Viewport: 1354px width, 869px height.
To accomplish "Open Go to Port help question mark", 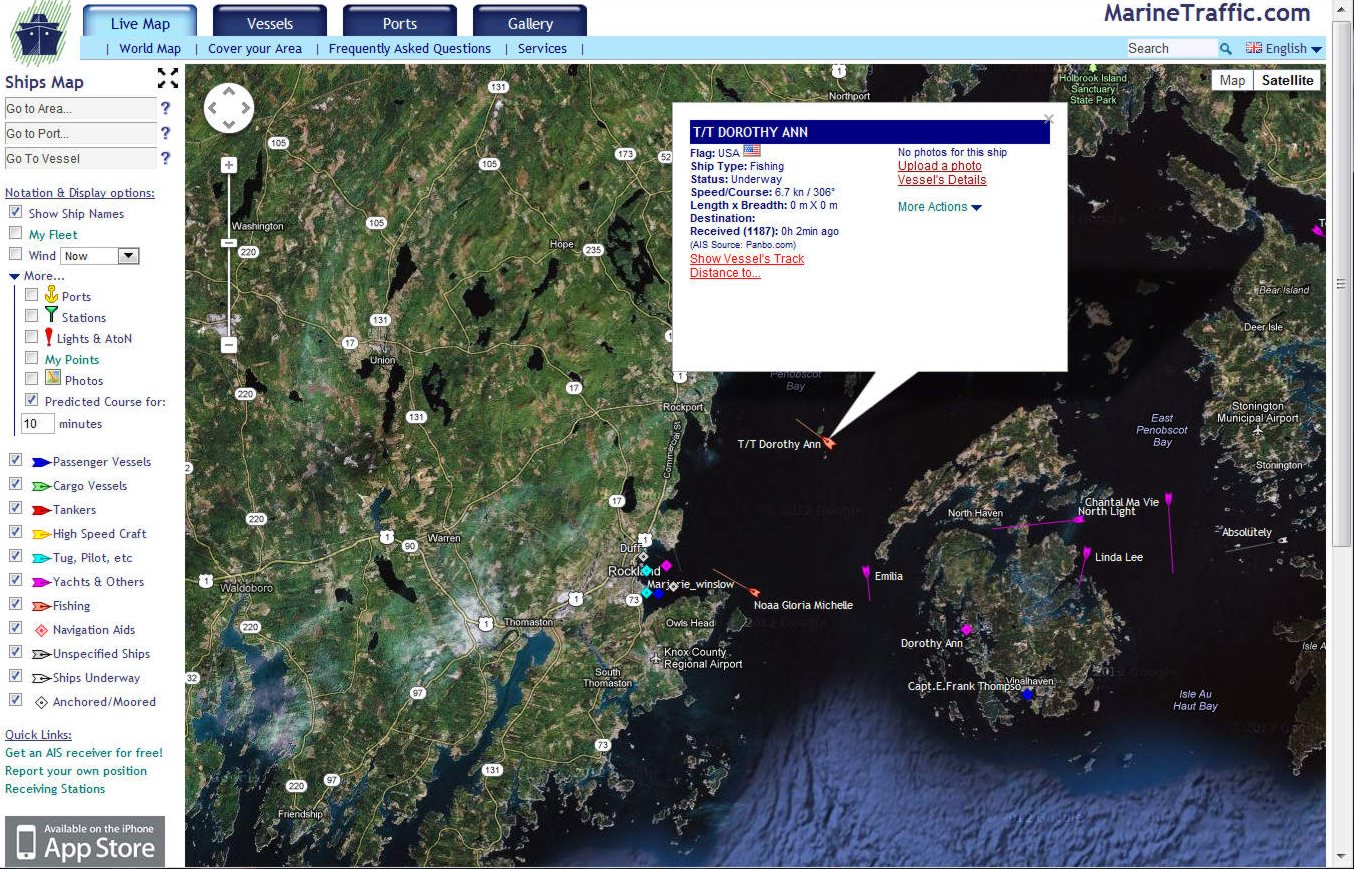I will coord(165,133).
